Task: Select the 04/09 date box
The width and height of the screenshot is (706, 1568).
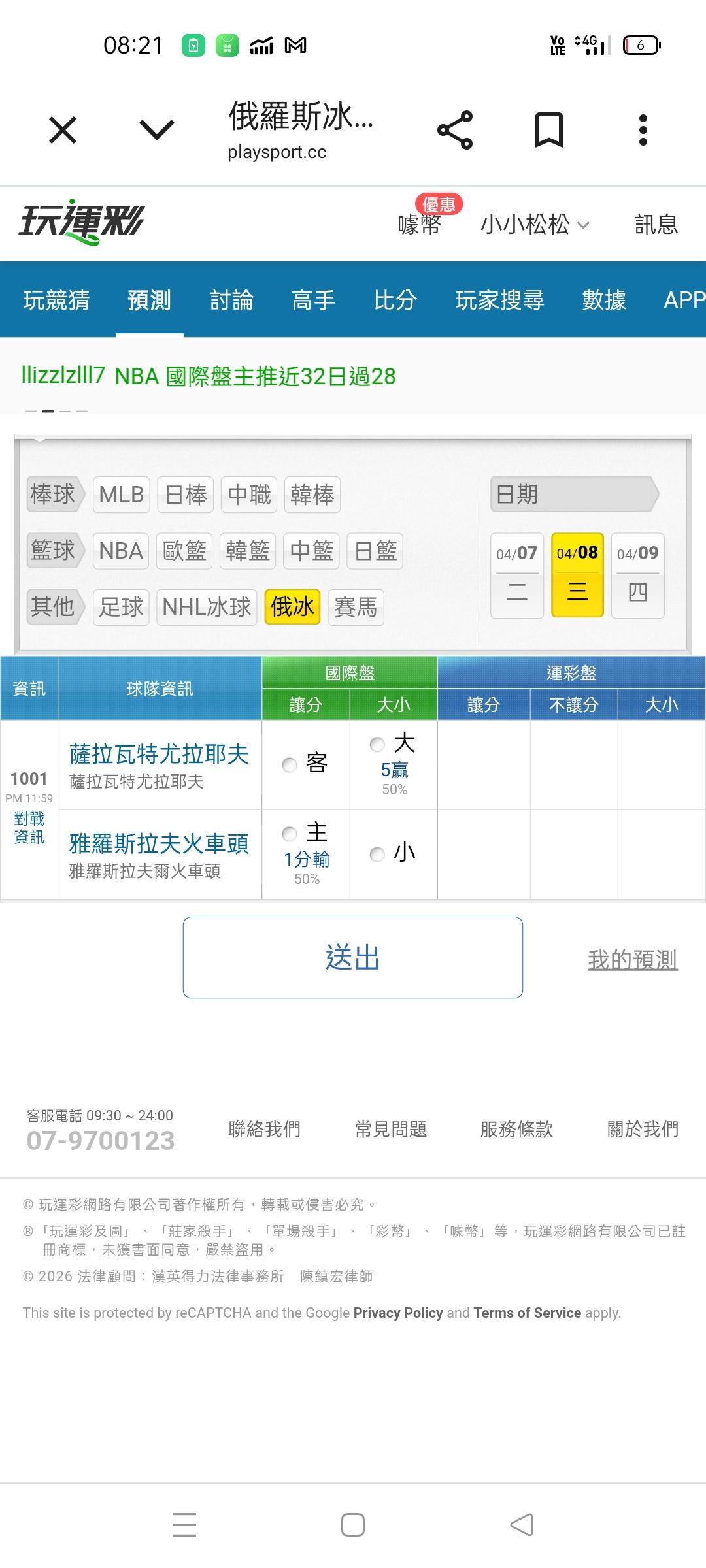Action: coord(637,575)
